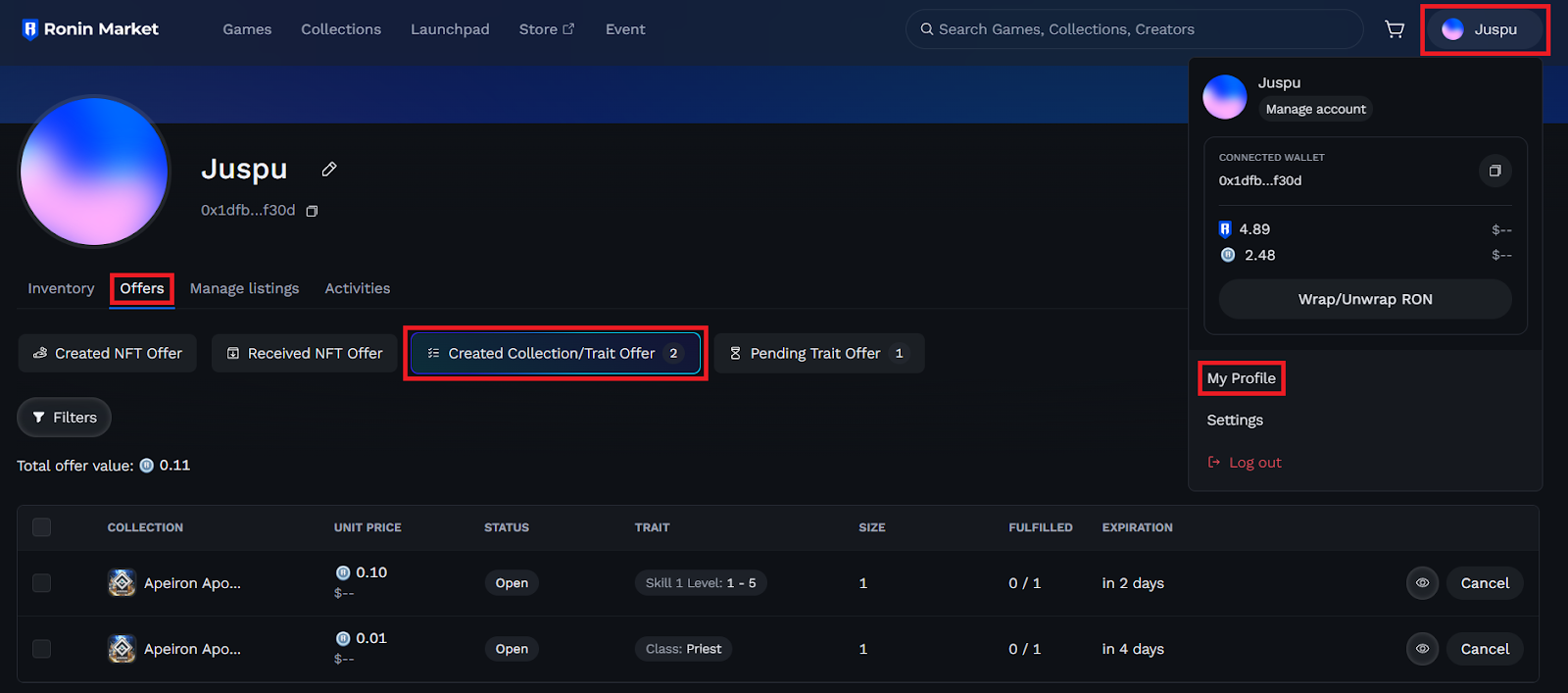Log out of the account

[x=1245, y=463]
